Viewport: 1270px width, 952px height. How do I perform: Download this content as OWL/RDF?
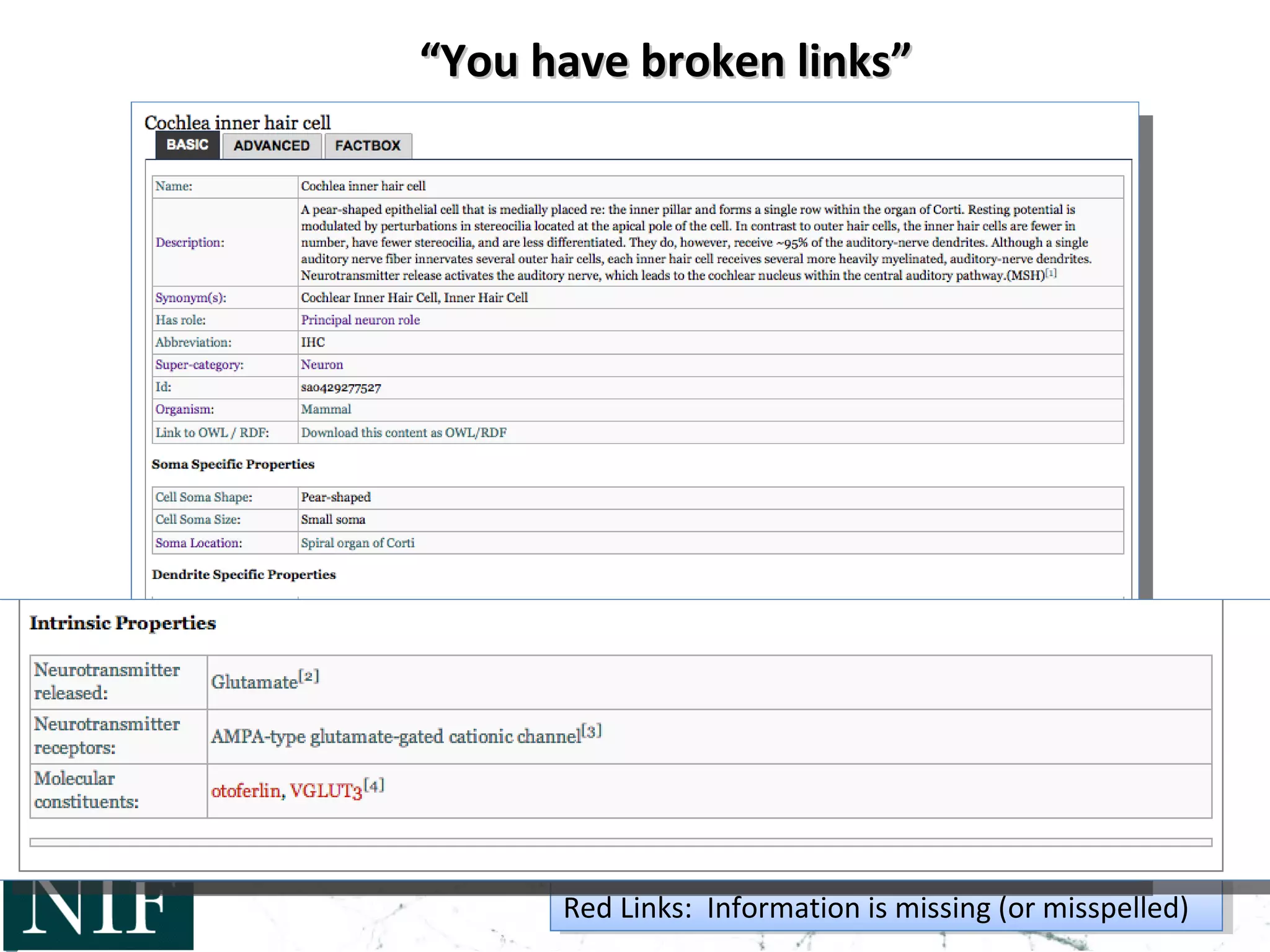point(404,433)
